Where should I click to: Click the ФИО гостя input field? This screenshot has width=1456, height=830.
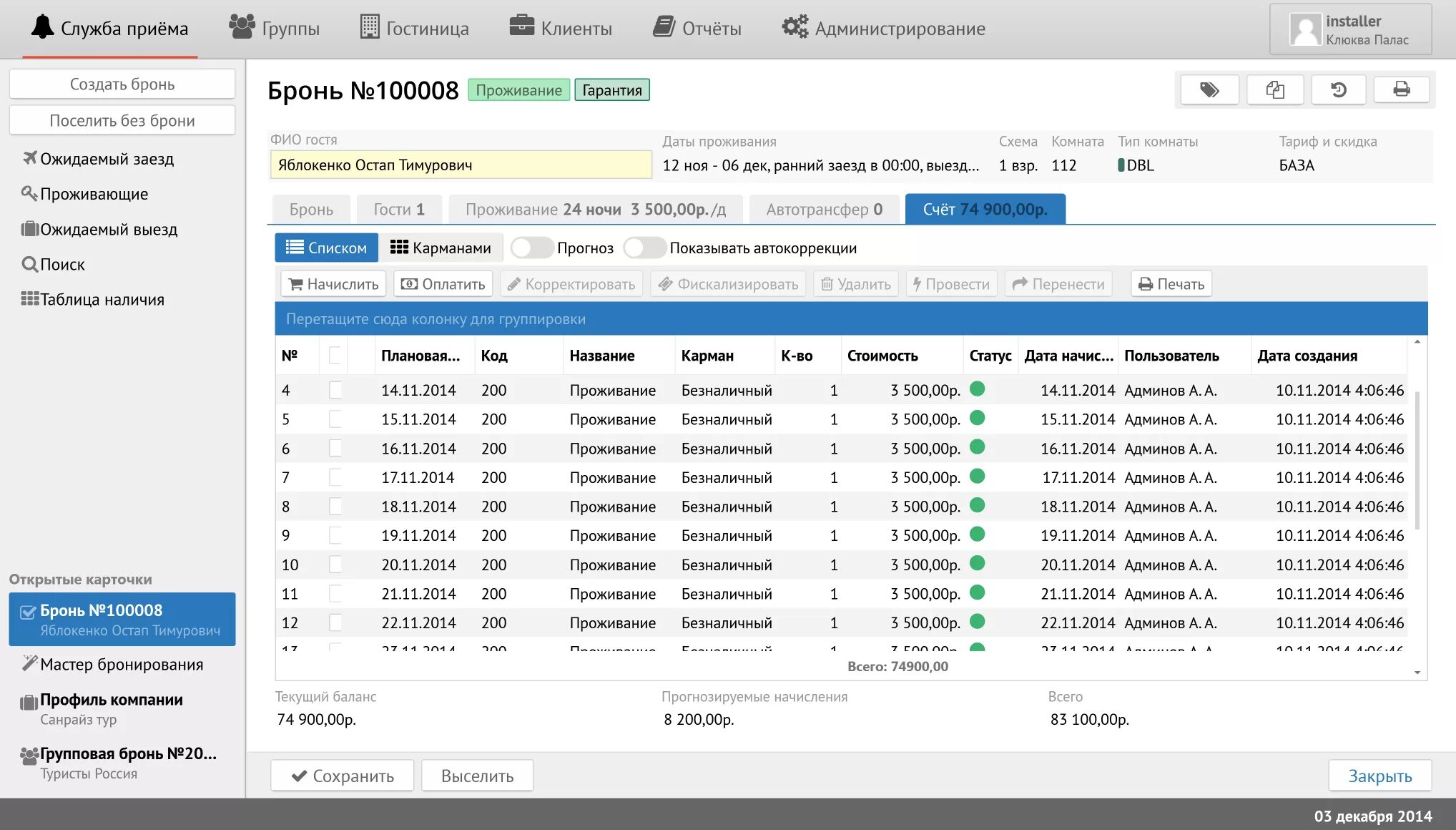461,165
